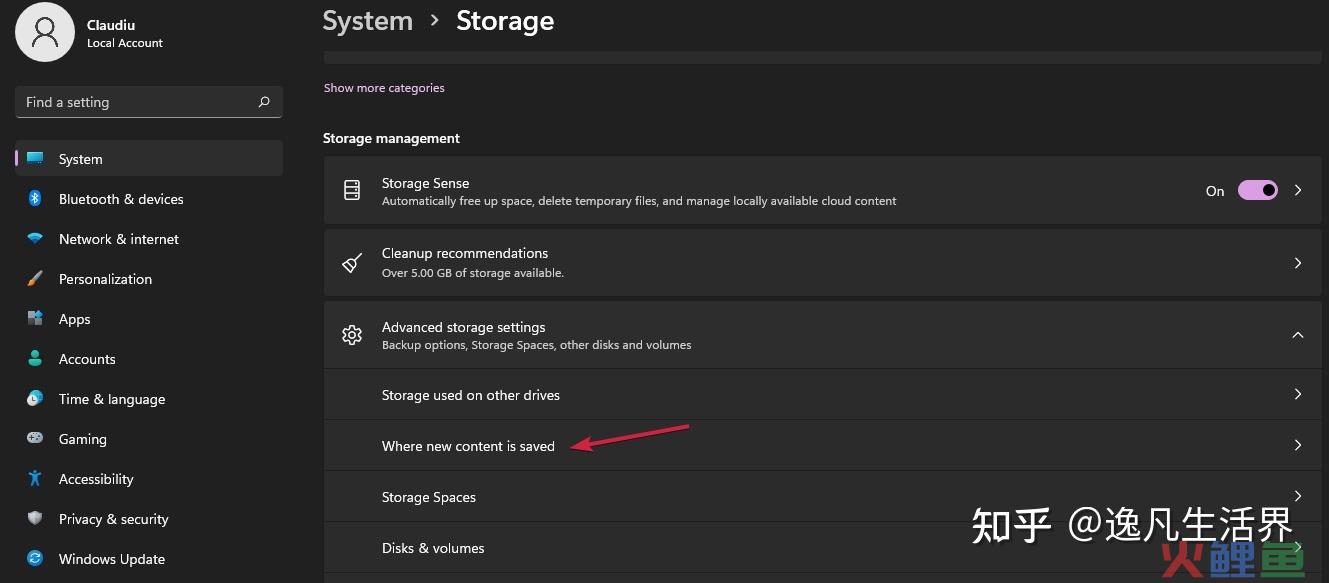Open Cleanup recommendations chevron arrow
1329x583 pixels.
1298,263
